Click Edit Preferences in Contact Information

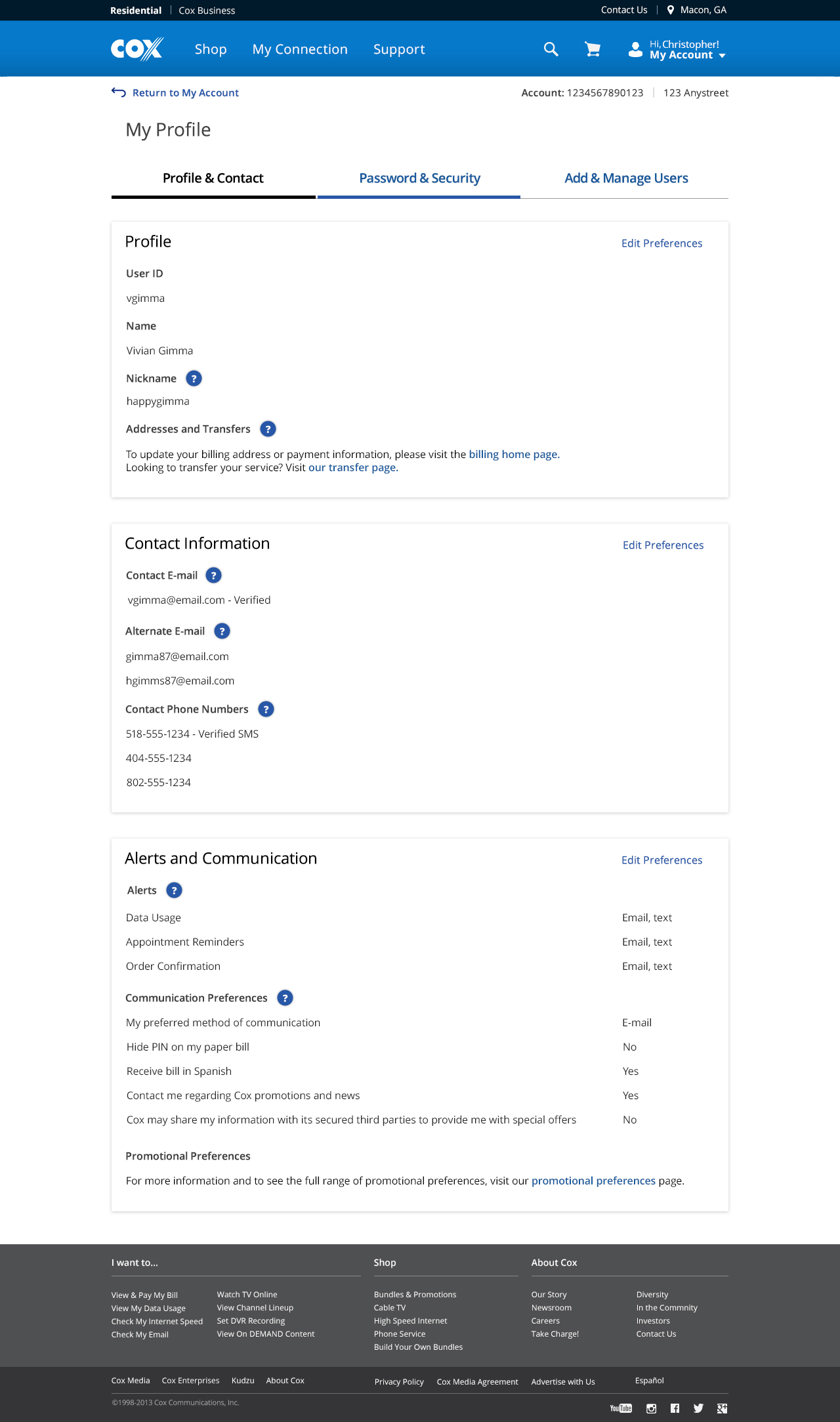click(663, 545)
